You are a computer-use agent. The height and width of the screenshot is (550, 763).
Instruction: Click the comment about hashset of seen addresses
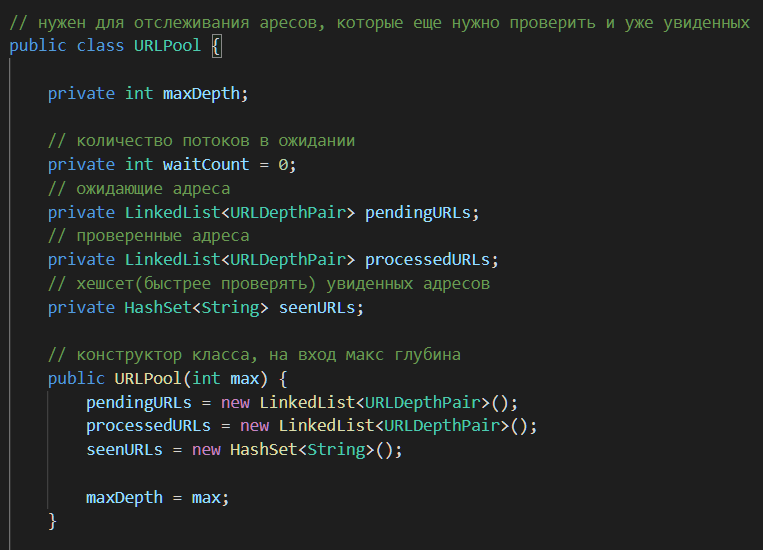pyautogui.click(x=269, y=284)
